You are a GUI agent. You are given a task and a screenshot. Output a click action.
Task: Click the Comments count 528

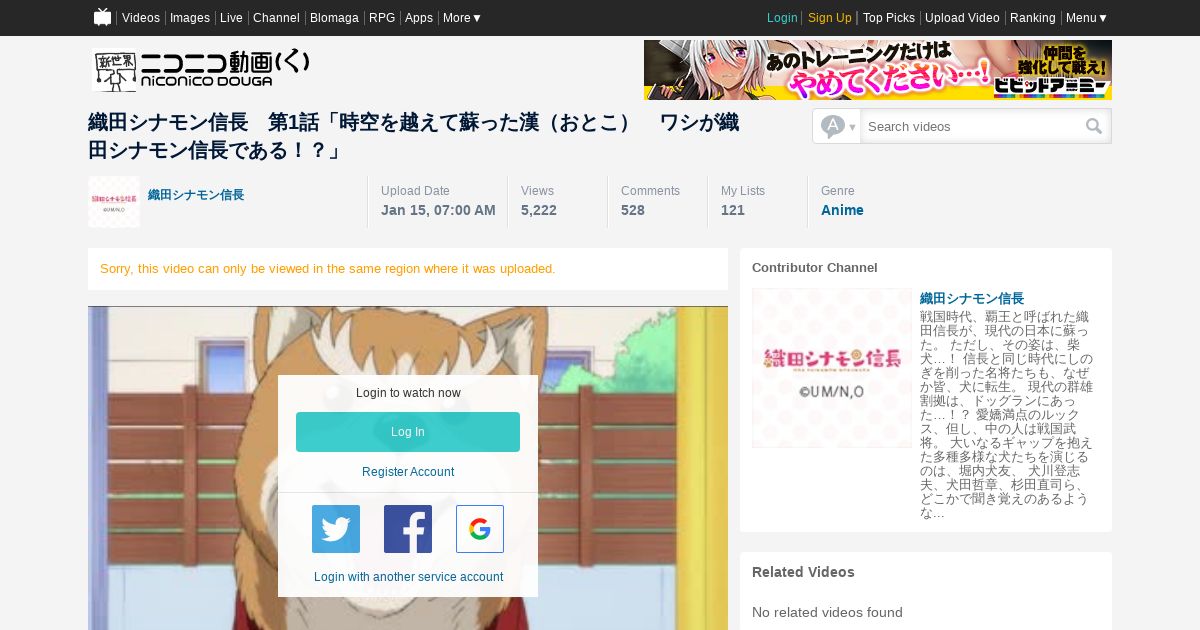(x=633, y=210)
